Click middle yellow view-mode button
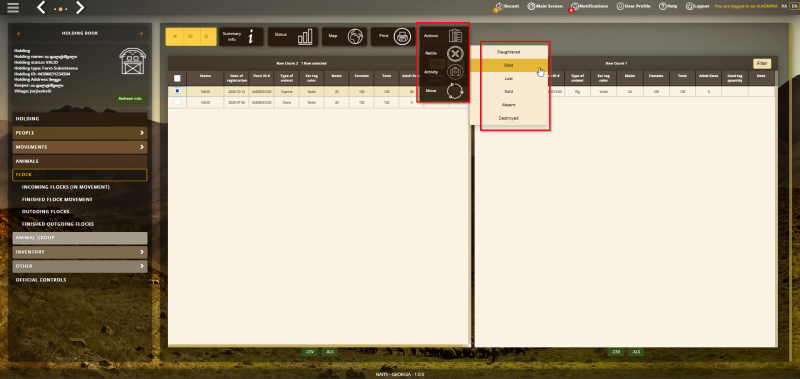The height and width of the screenshot is (379, 800). [191, 37]
